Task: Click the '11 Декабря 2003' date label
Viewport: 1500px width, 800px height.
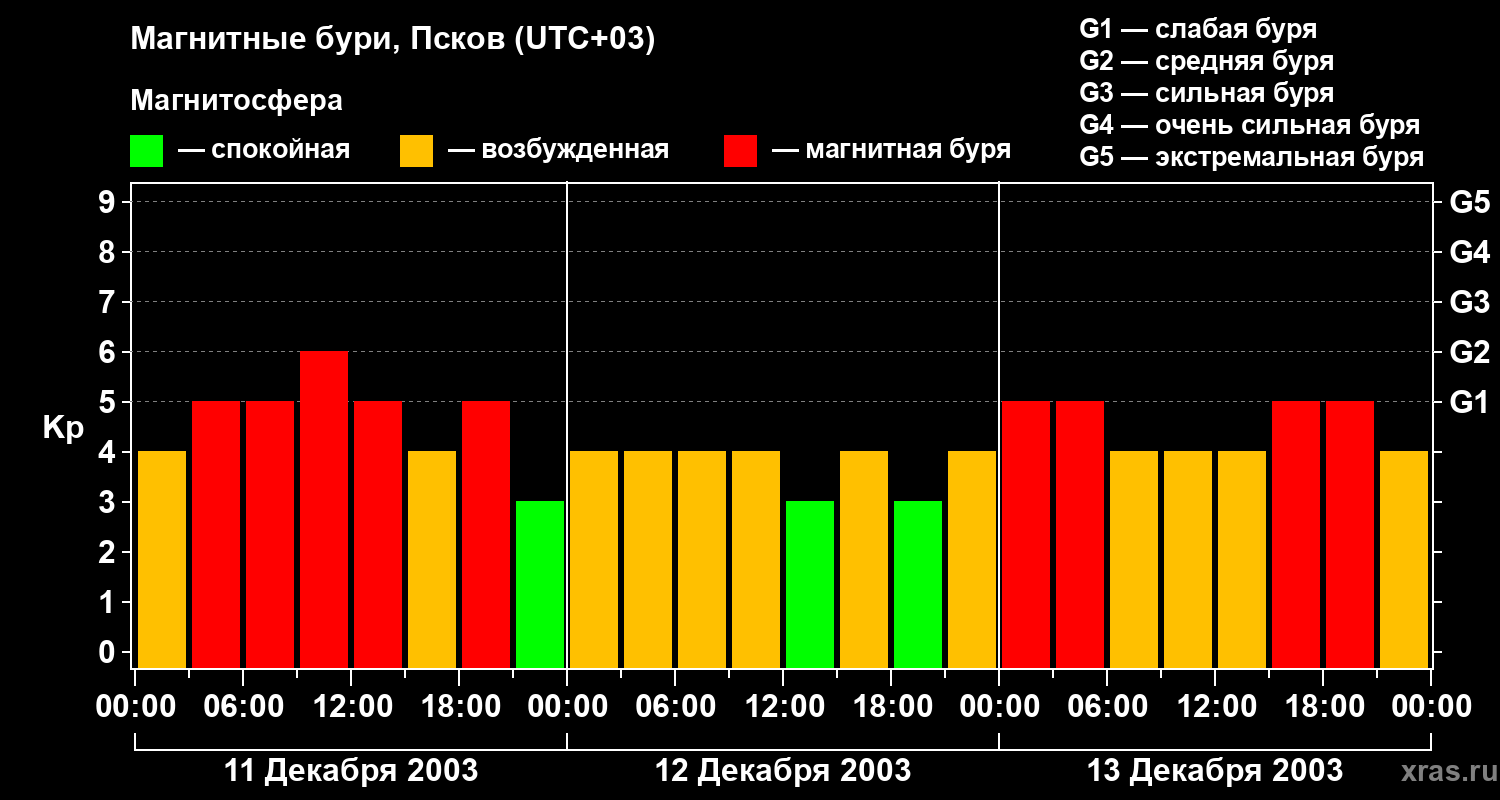Action: click(351, 771)
